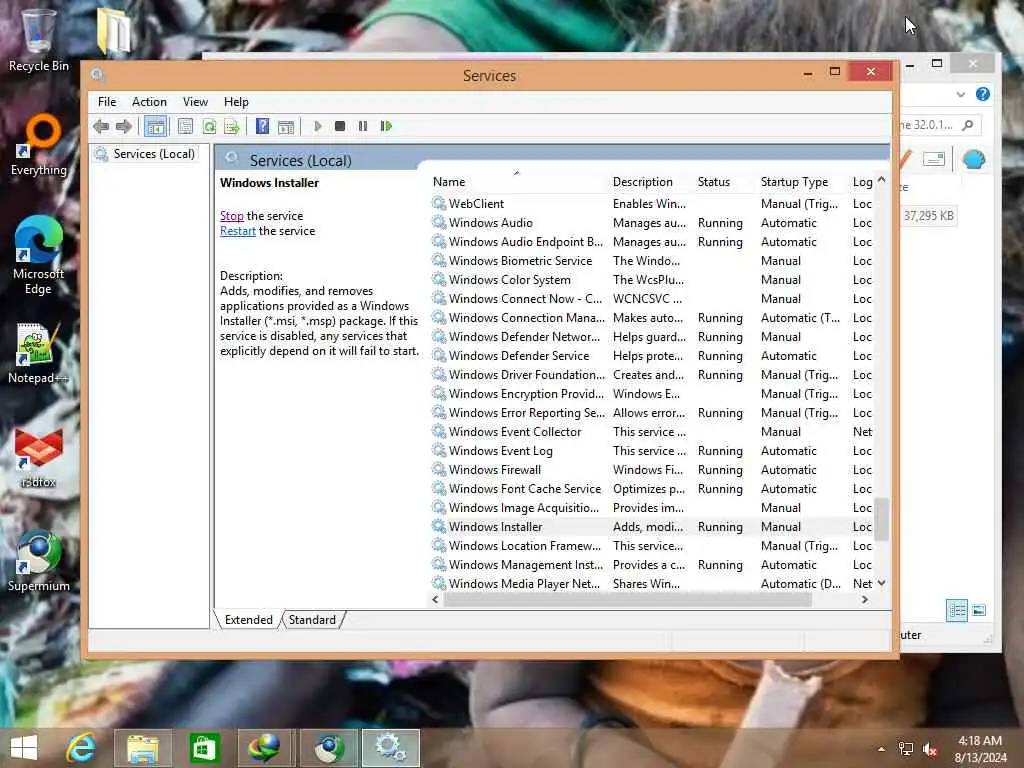Image resolution: width=1024 pixels, height=768 pixels.
Task: Click the Stop the service link
Action: click(x=231, y=216)
